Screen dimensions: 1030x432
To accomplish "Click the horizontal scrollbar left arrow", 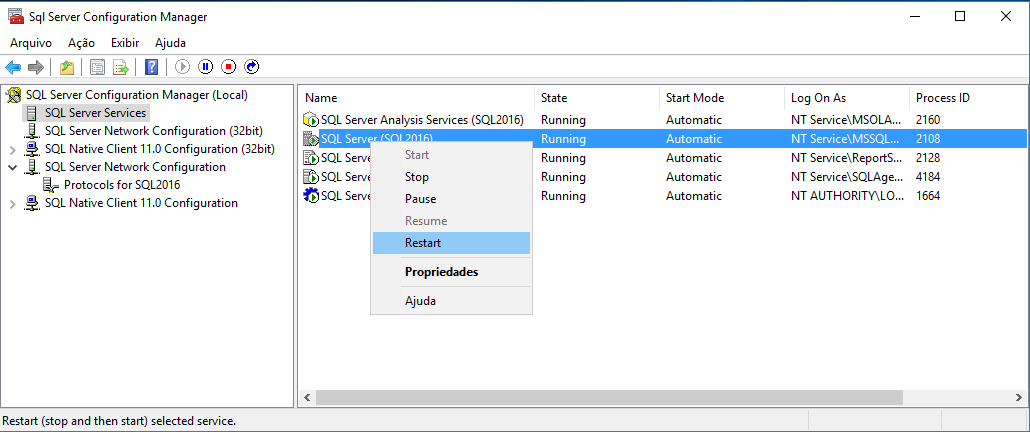I will click(307, 397).
